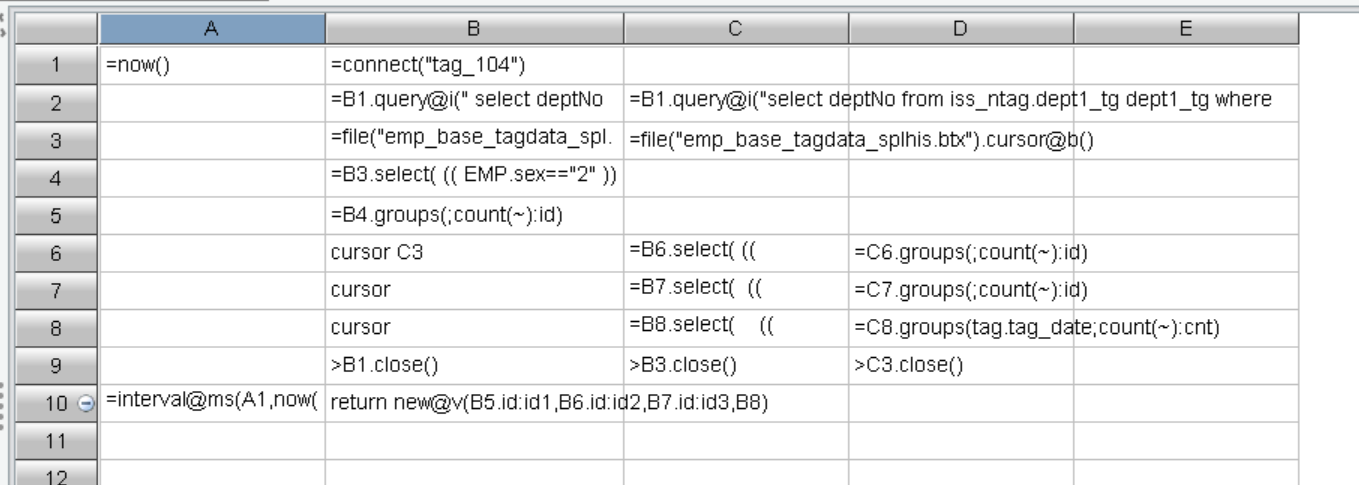This screenshot has width=1359, height=485.
Task: Select column A header
Action: coord(212,31)
